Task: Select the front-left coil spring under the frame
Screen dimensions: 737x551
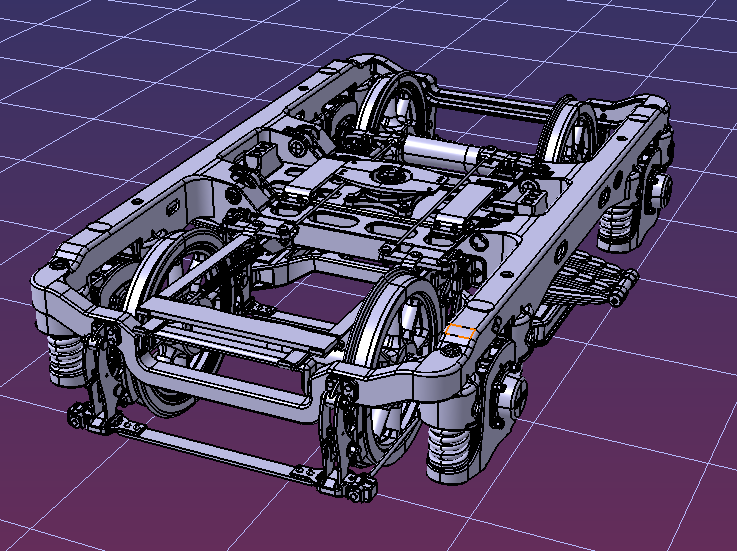Action: pyautogui.click(x=67, y=356)
